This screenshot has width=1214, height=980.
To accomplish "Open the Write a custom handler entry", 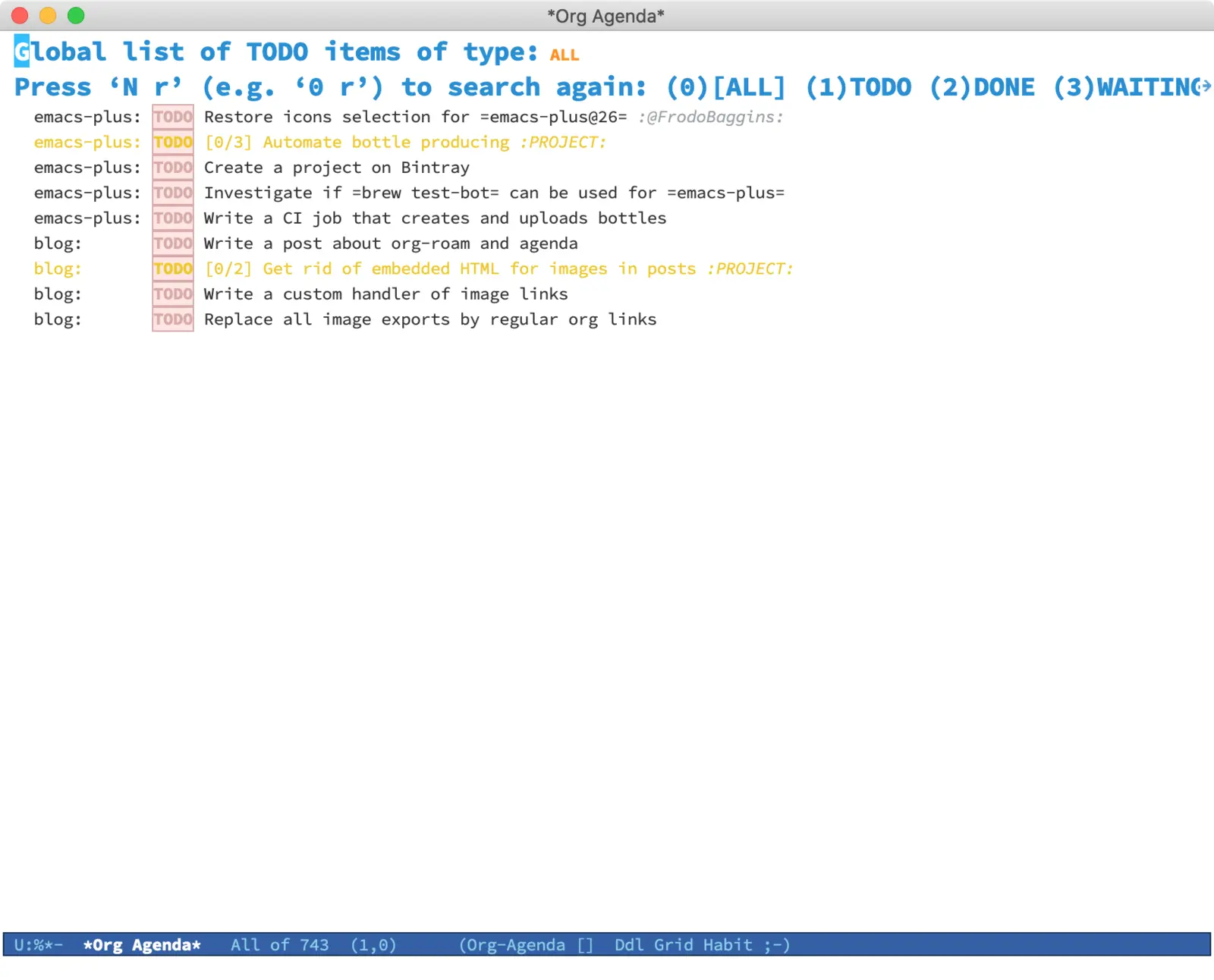I will pyautogui.click(x=385, y=294).
